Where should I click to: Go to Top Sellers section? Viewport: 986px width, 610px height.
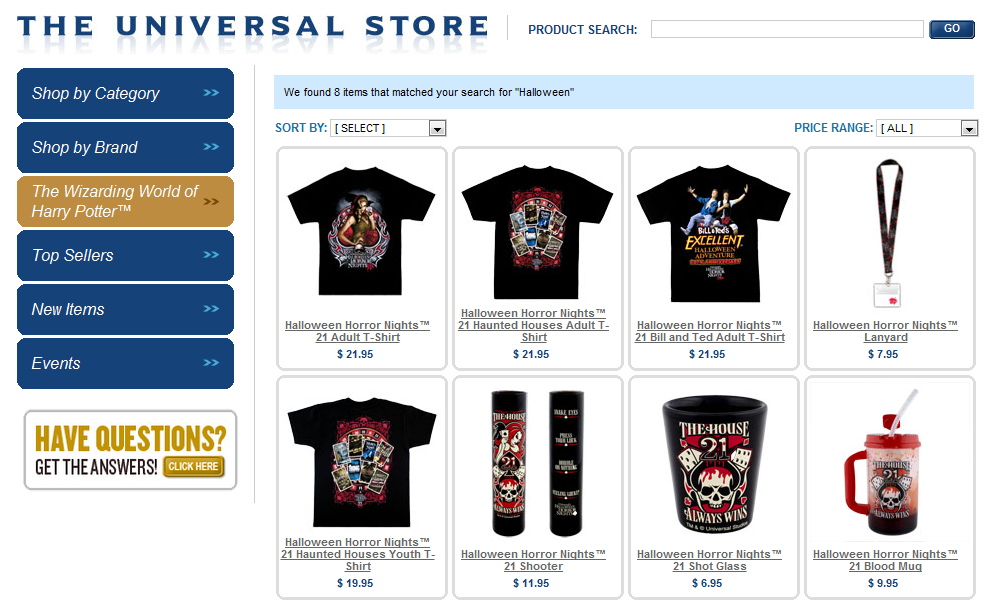point(125,255)
